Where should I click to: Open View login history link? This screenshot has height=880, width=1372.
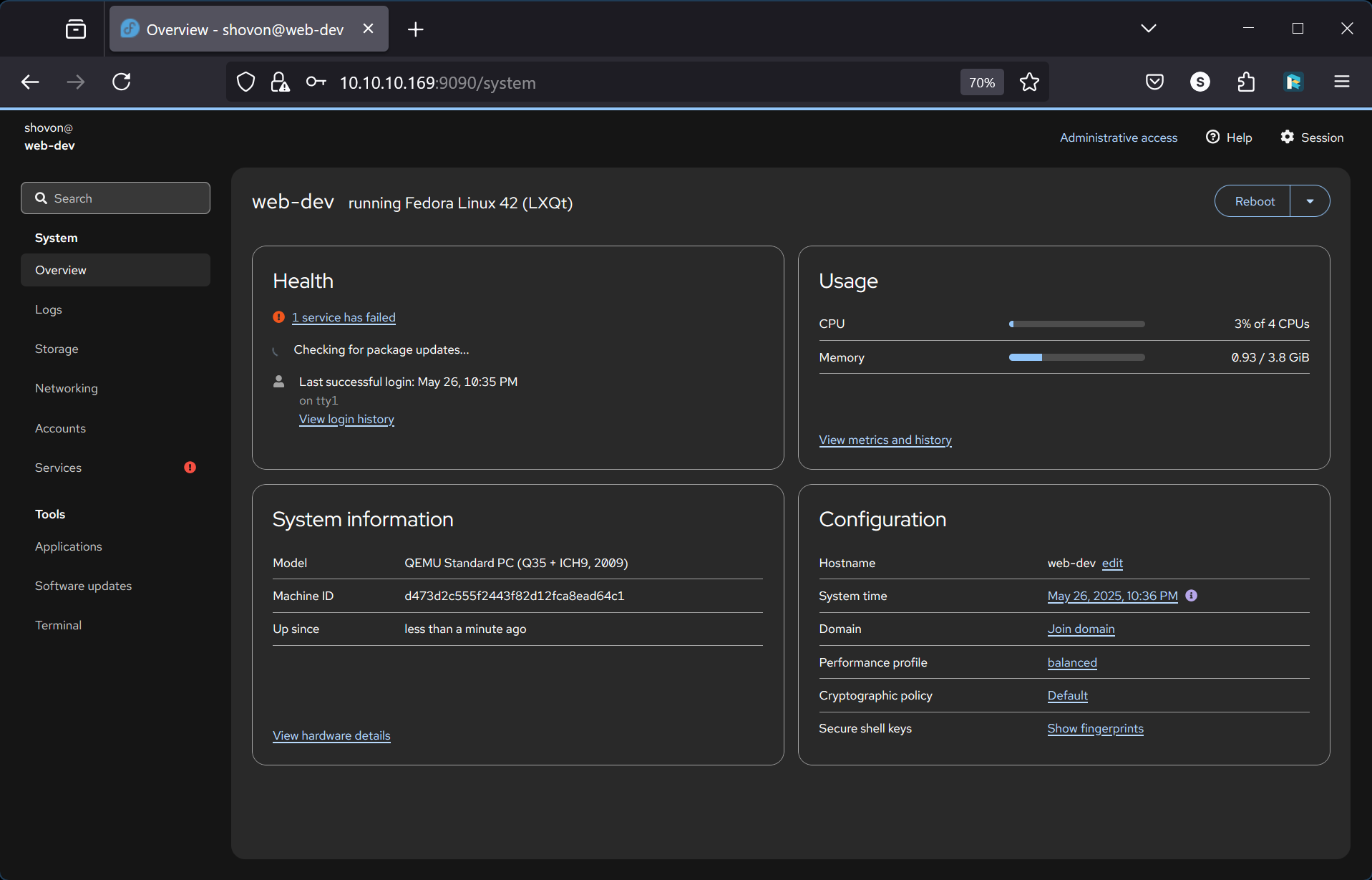346,419
